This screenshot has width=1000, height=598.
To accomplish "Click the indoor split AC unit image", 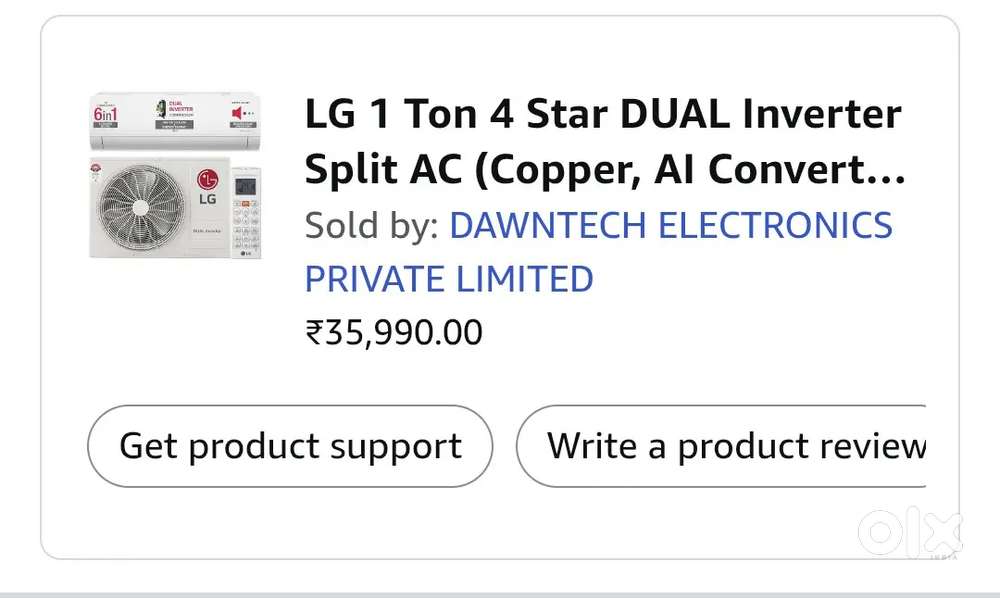I will 177,123.
